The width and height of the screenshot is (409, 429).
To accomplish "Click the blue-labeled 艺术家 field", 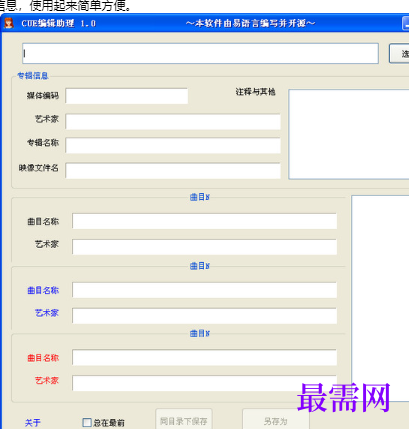I will 205,316.
